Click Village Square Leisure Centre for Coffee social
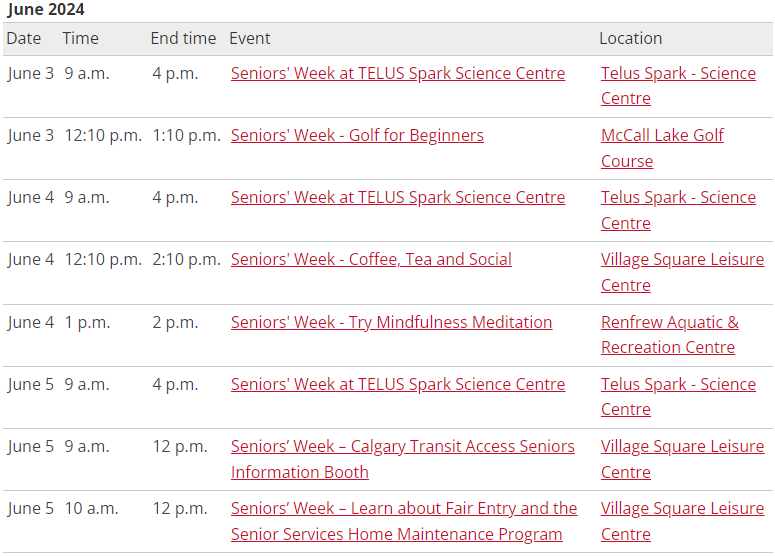 point(682,272)
